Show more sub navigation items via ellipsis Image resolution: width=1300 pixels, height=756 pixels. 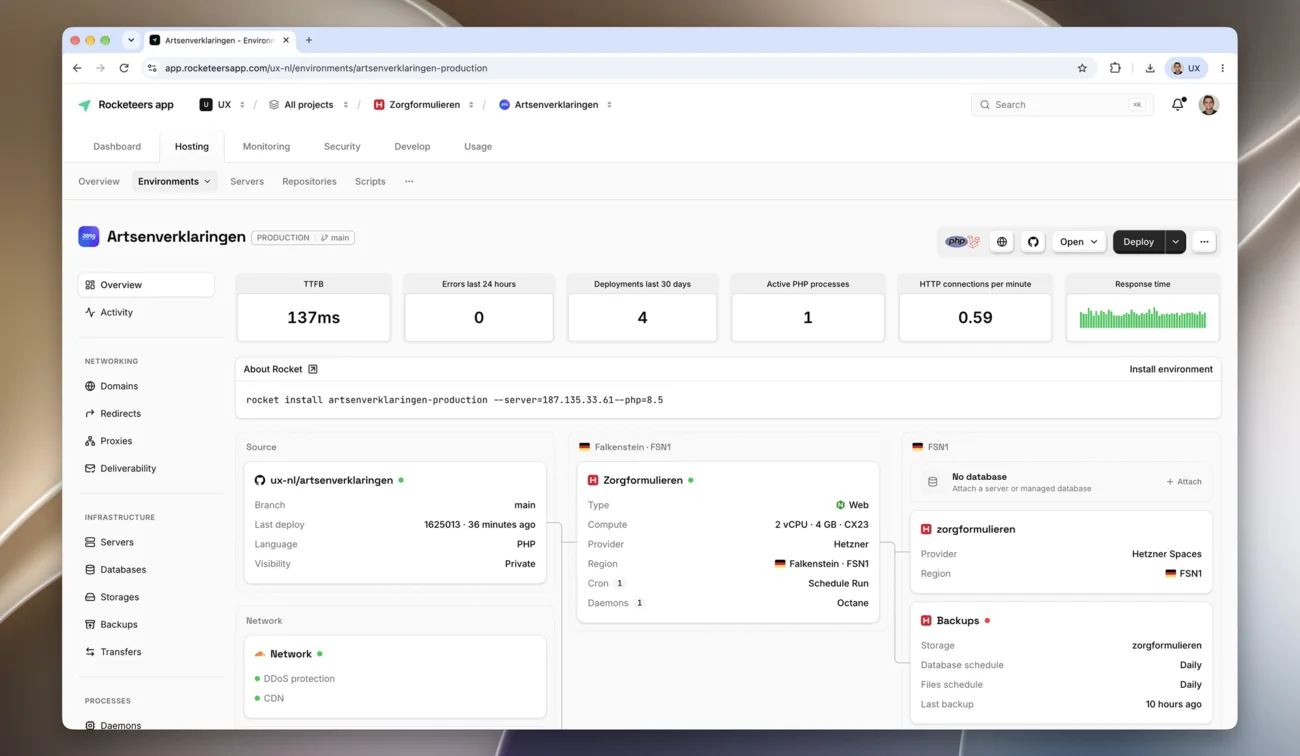coord(409,181)
